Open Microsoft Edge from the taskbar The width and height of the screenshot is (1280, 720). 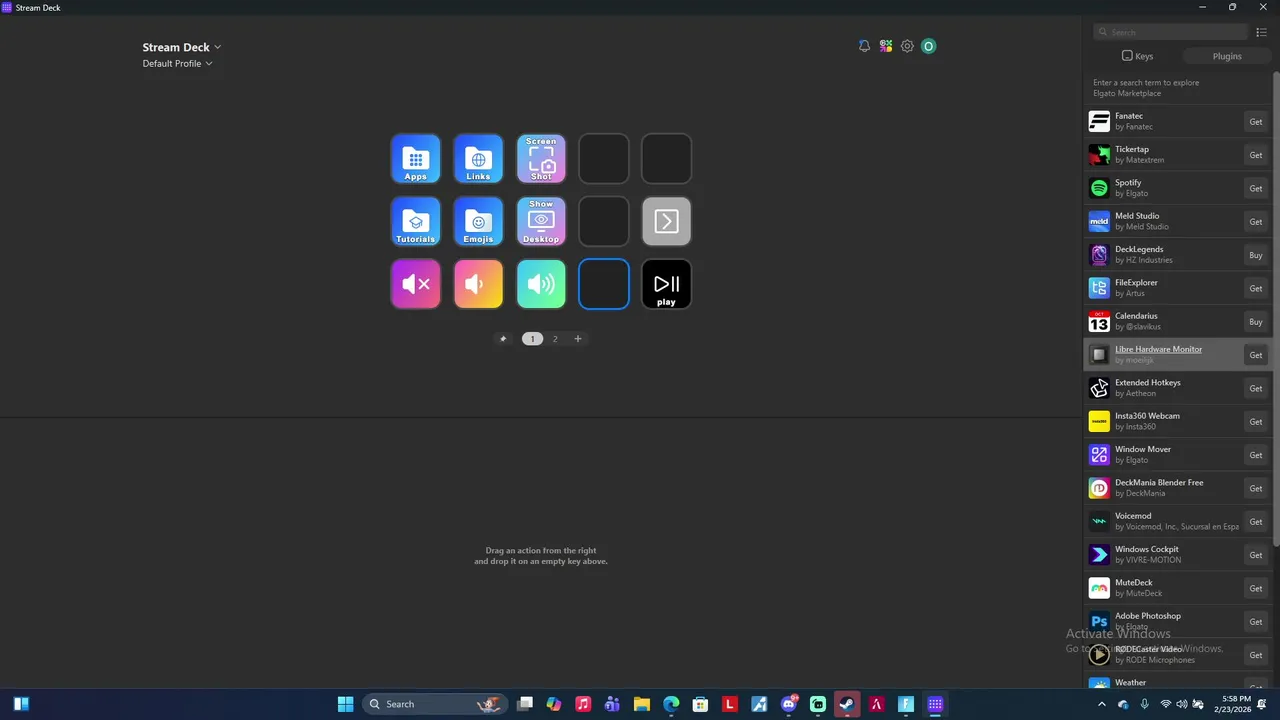(x=671, y=704)
